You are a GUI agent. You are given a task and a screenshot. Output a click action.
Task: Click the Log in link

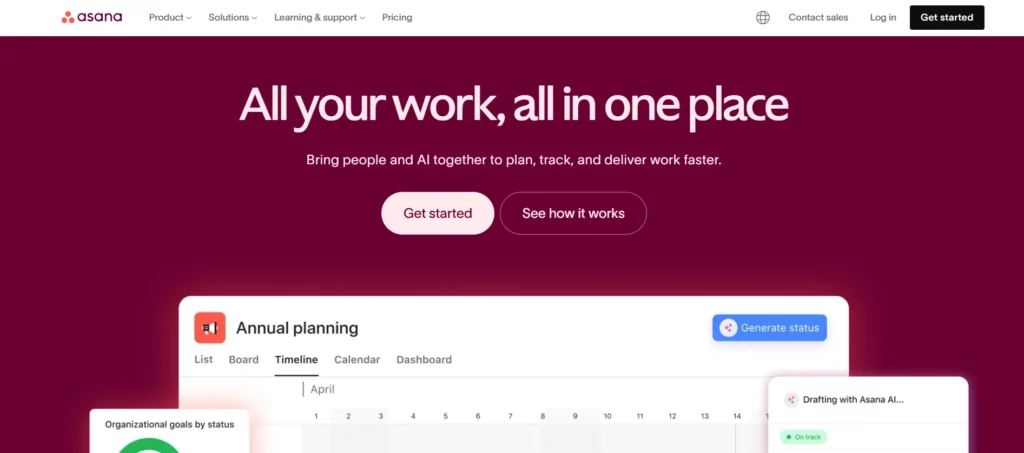[x=883, y=17]
